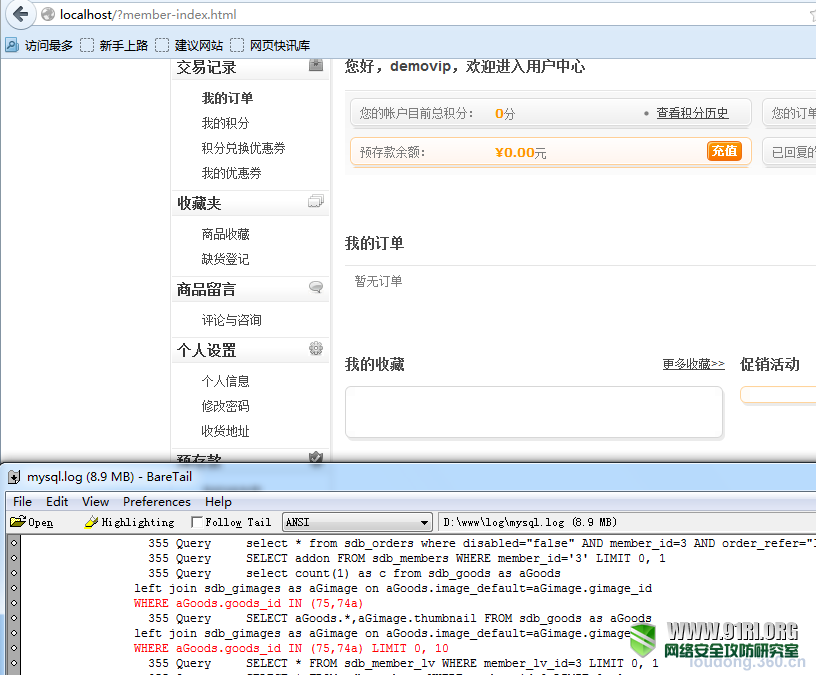The width and height of the screenshot is (816, 675).
Task: Click the 查看积分历史 link
Action: coord(692,113)
